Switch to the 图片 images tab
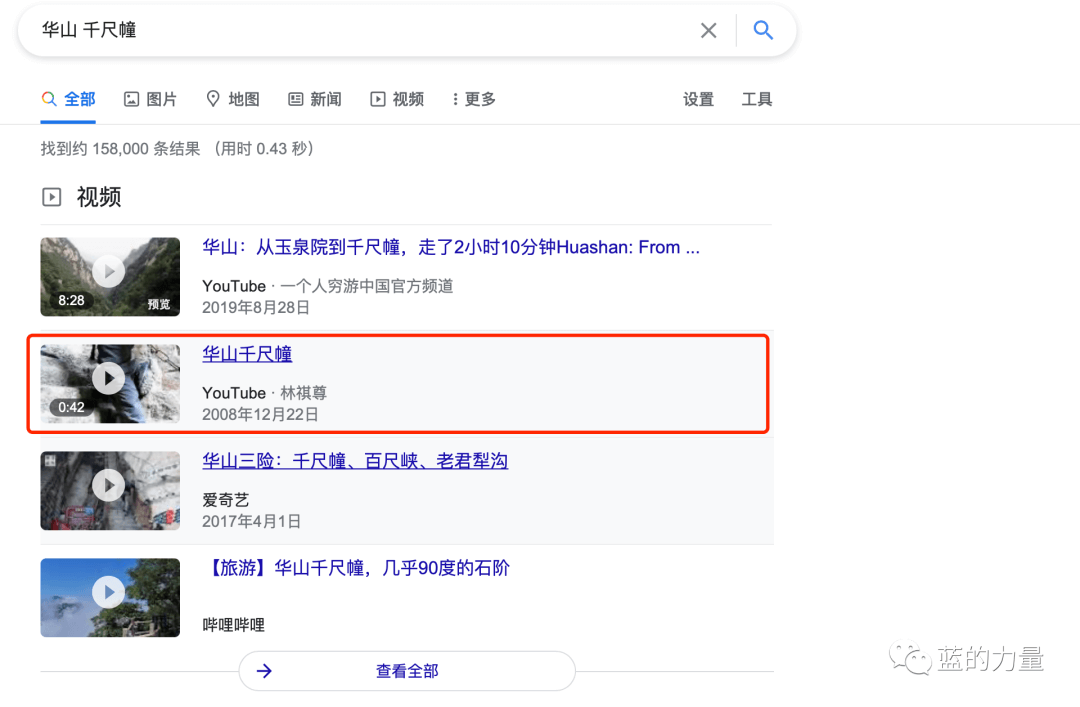Screen dimensions: 1080x707 [150, 99]
